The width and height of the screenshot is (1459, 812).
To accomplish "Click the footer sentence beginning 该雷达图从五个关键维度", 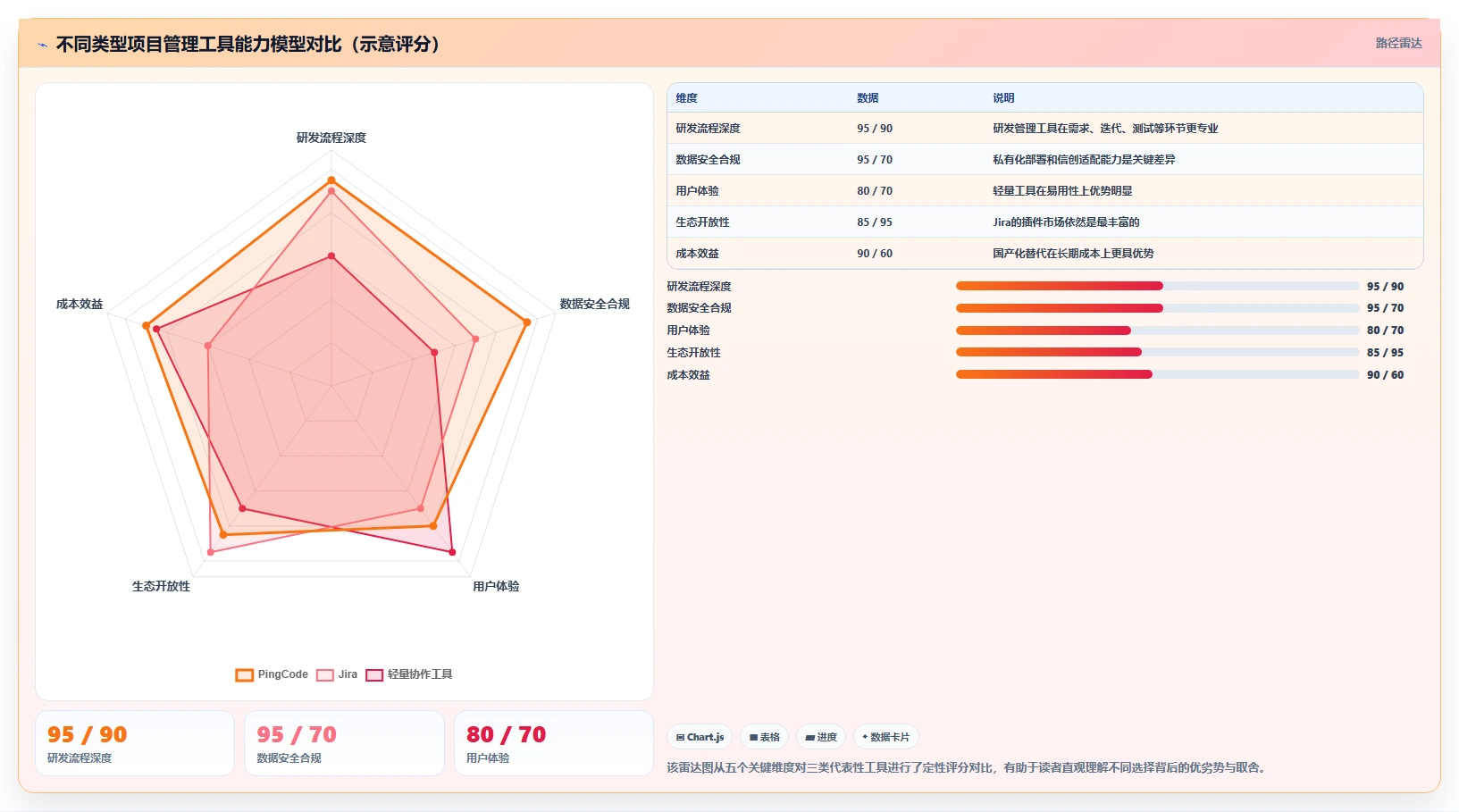I will (x=968, y=767).
